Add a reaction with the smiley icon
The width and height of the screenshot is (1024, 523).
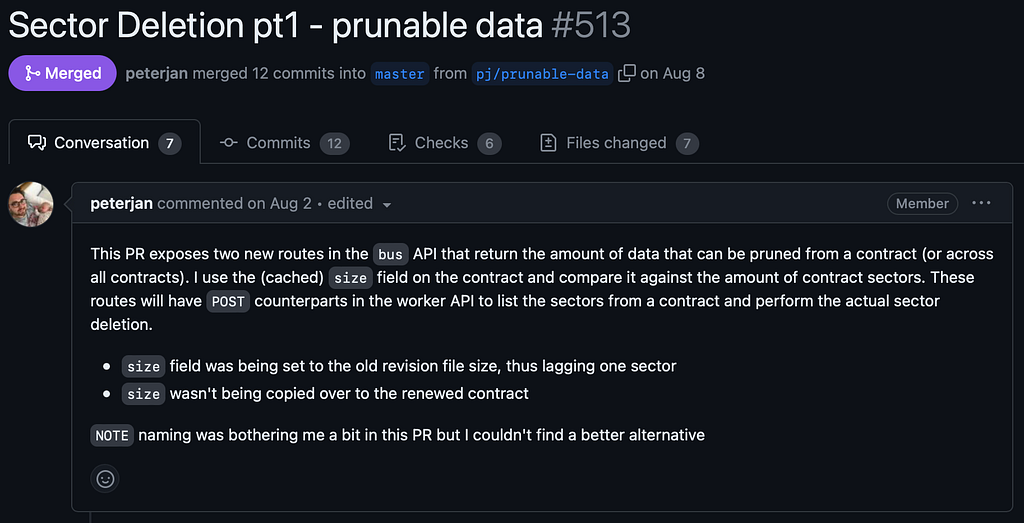tap(105, 479)
